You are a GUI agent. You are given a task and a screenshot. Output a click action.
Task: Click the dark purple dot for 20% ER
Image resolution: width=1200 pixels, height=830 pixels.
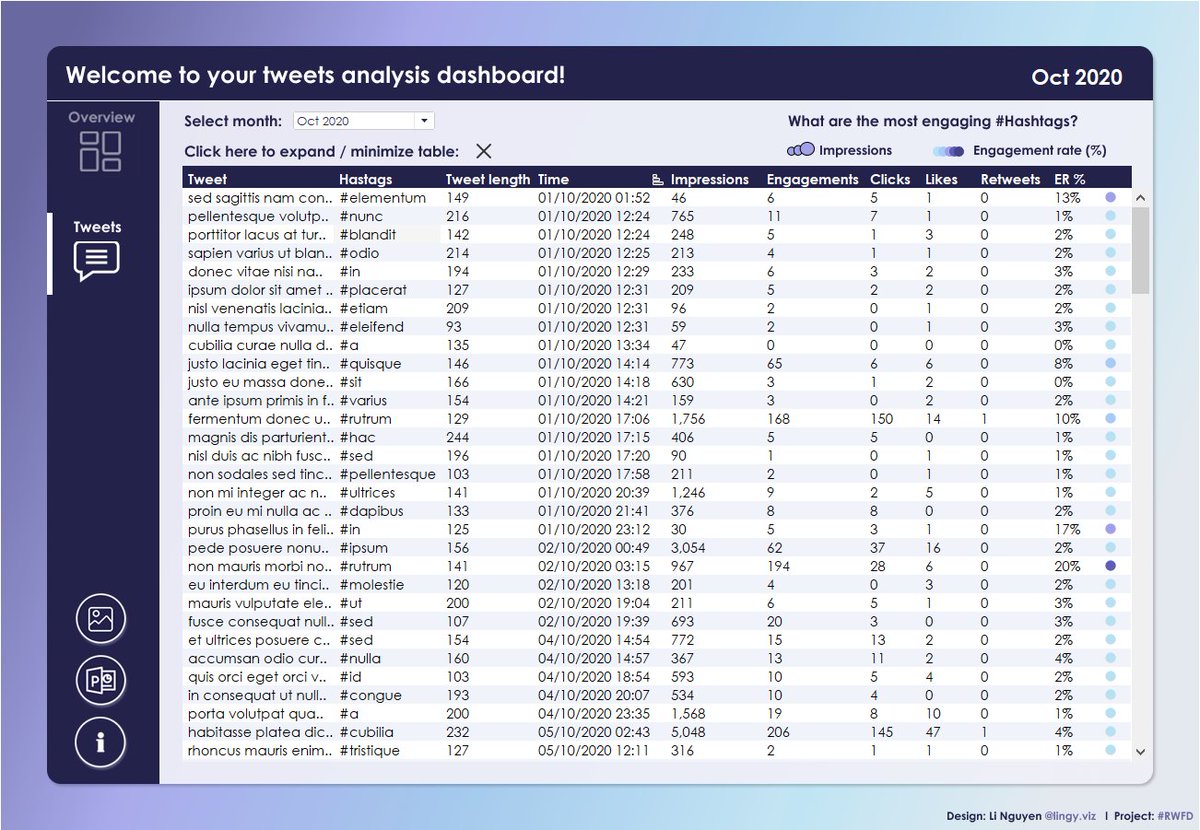click(x=1111, y=566)
